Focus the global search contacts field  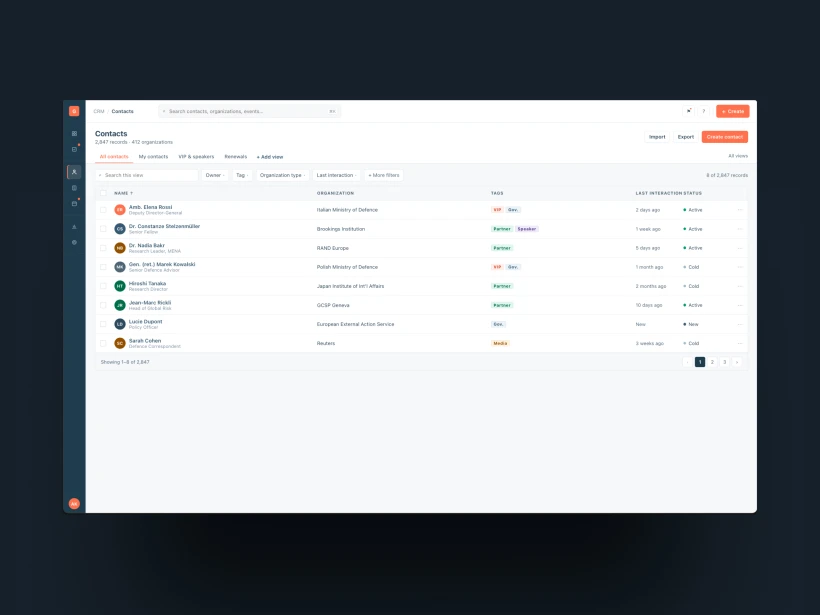[249, 111]
